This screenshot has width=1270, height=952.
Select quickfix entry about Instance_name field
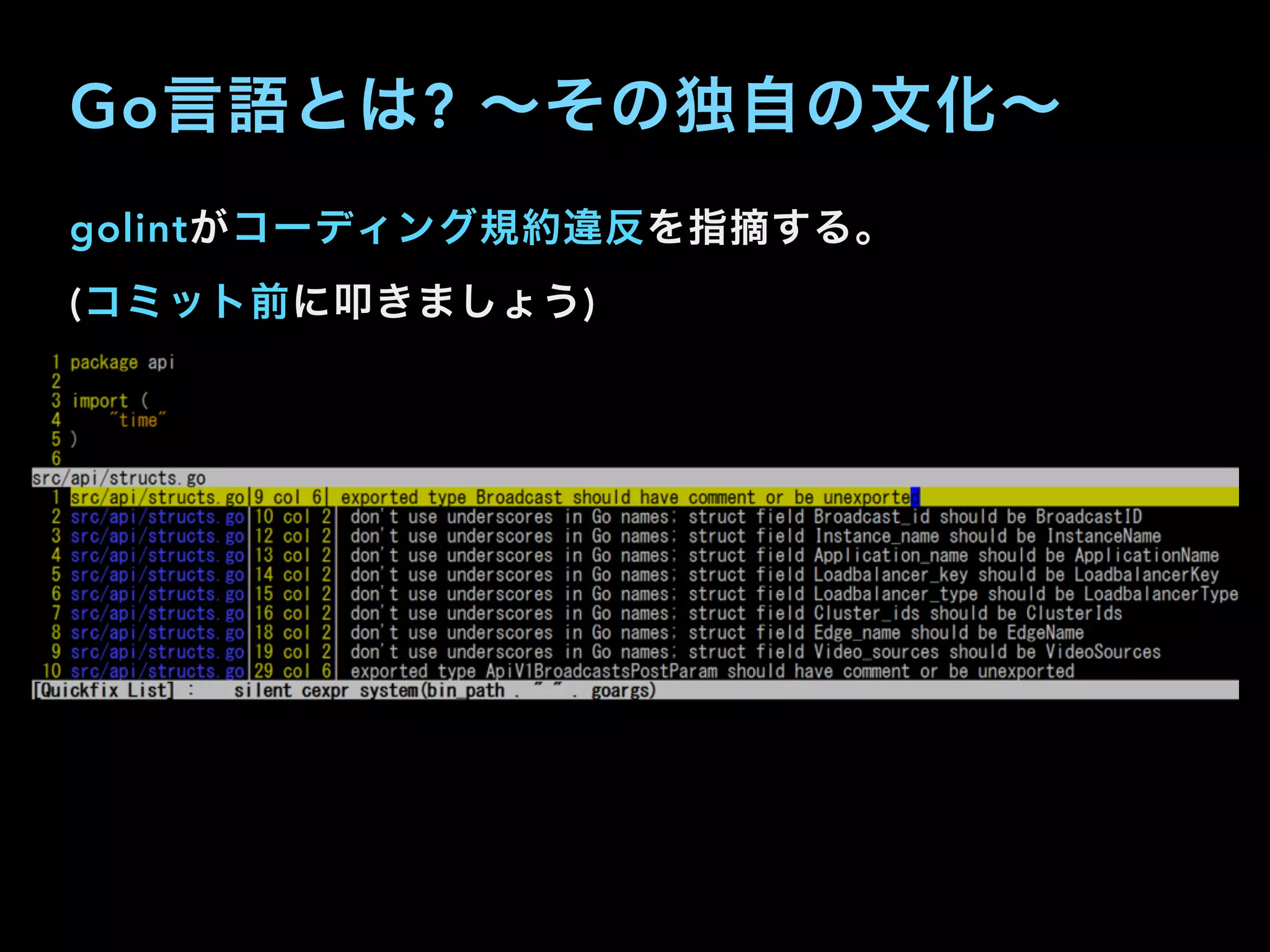click(635, 535)
